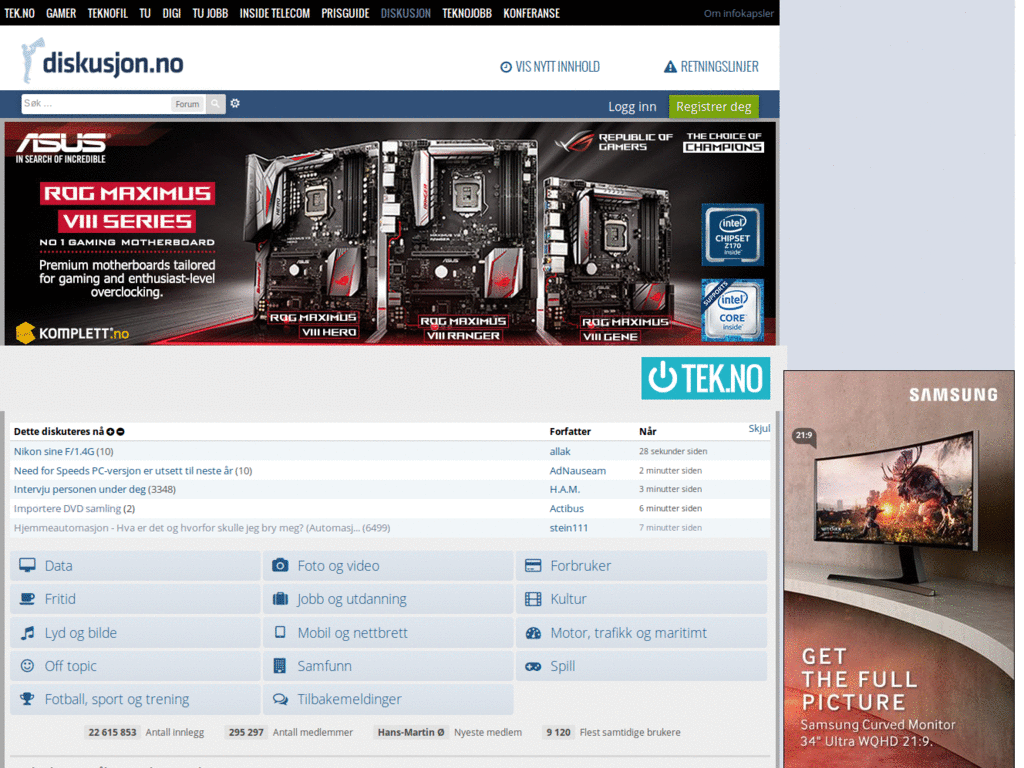The width and height of the screenshot is (1024, 768).
Task: Open the Tilbakemeldinger category label
Action: (349, 699)
